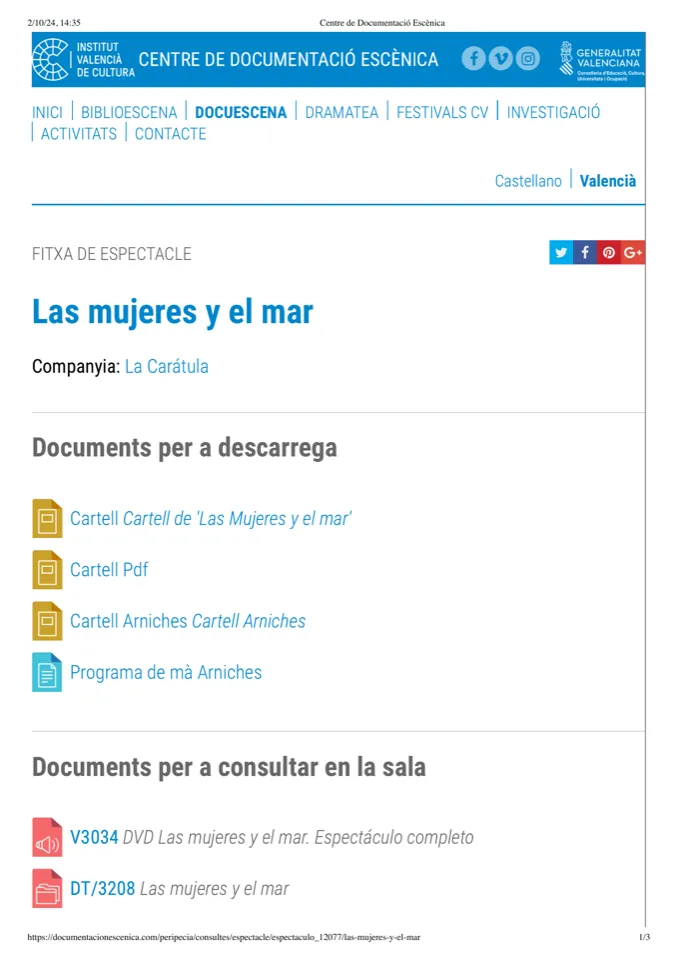Download the Cartell Pdf document
Screen dimensions: 678x960
pos(109,570)
